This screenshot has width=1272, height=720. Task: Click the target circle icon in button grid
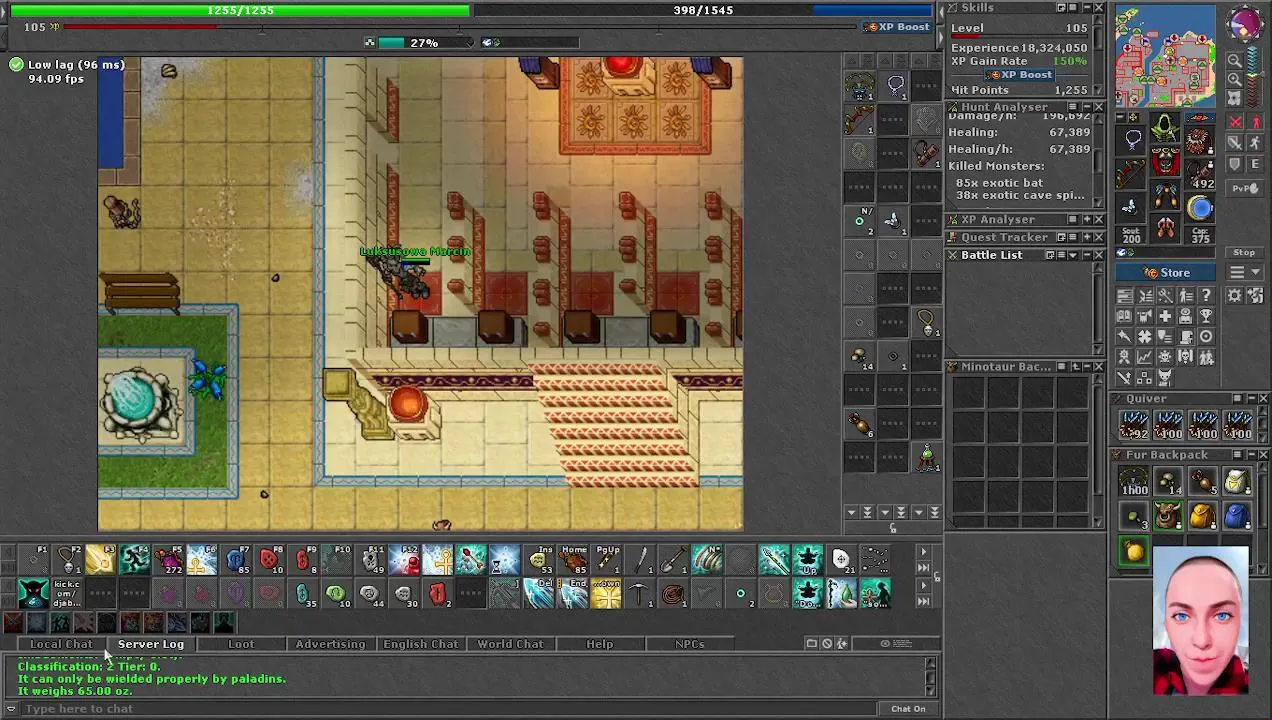(x=1206, y=337)
